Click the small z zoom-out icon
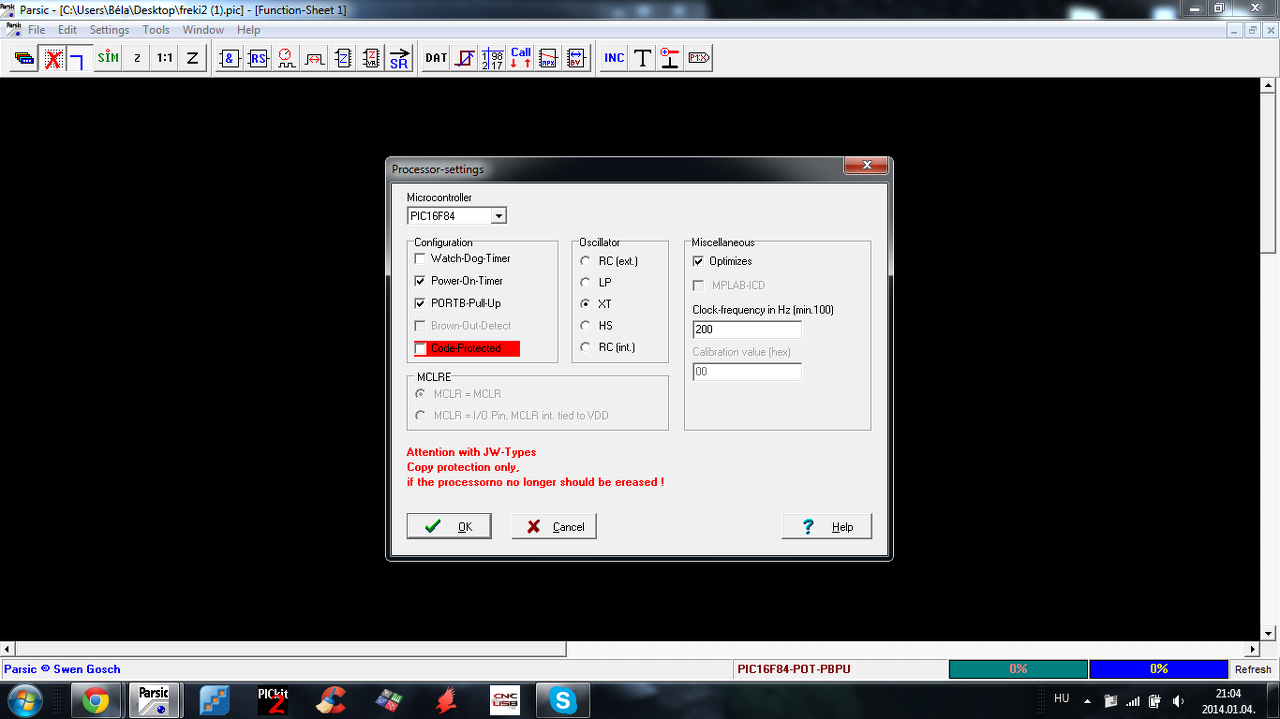The width and height of the screenshot is (1280, 719). pos(137,58)
